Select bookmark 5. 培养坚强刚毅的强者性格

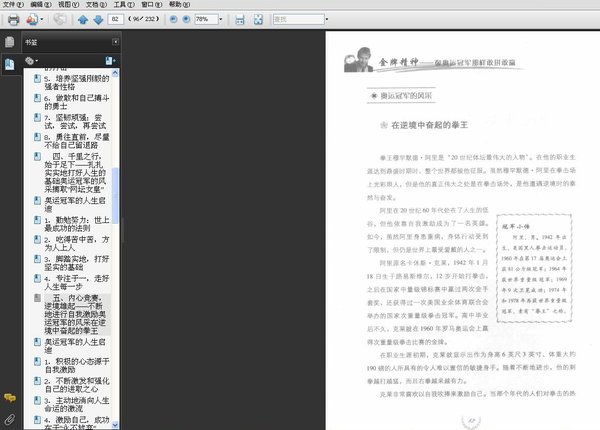tap(77, 83)
